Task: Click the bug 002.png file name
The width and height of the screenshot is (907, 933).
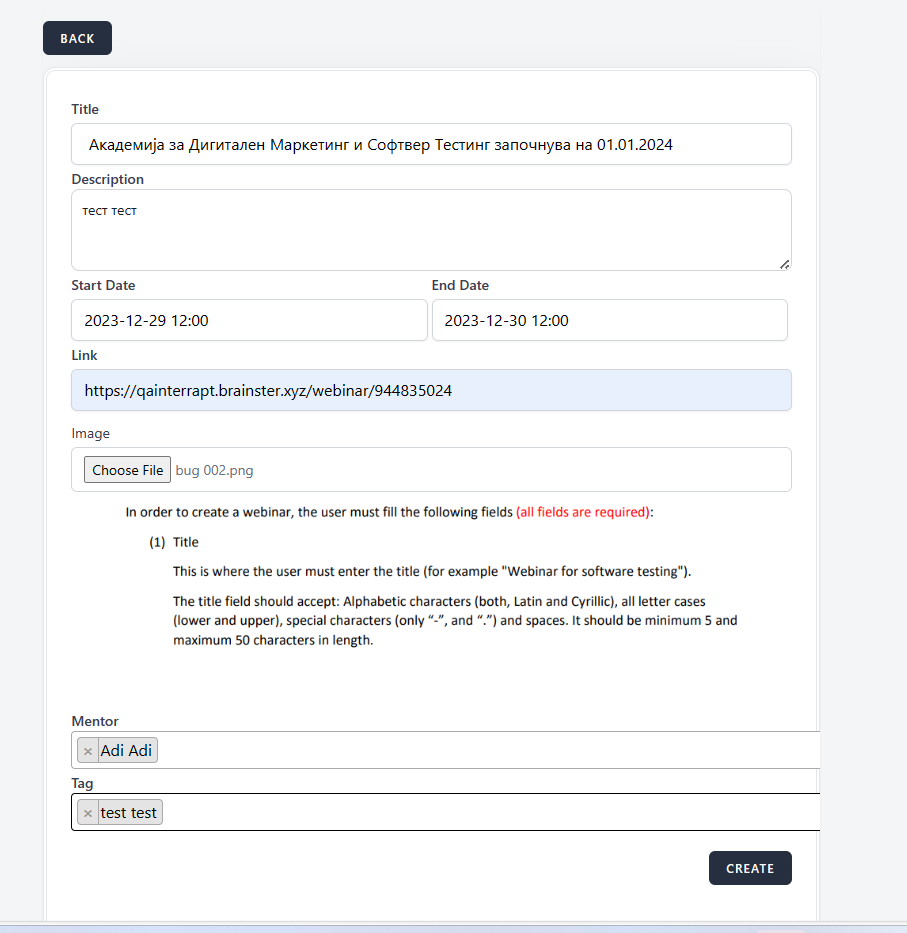Action: (x=208, y=470)
